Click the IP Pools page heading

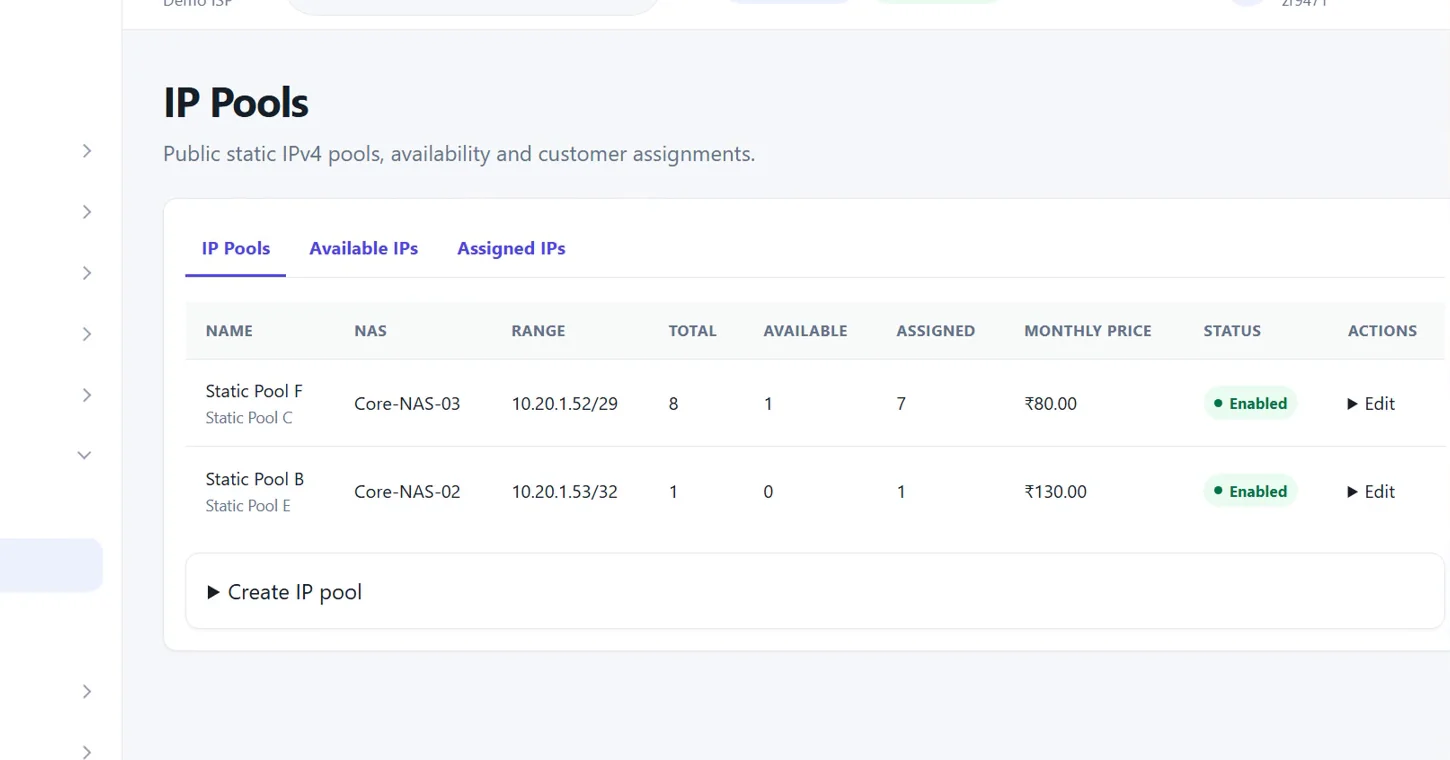coord(236,102)
